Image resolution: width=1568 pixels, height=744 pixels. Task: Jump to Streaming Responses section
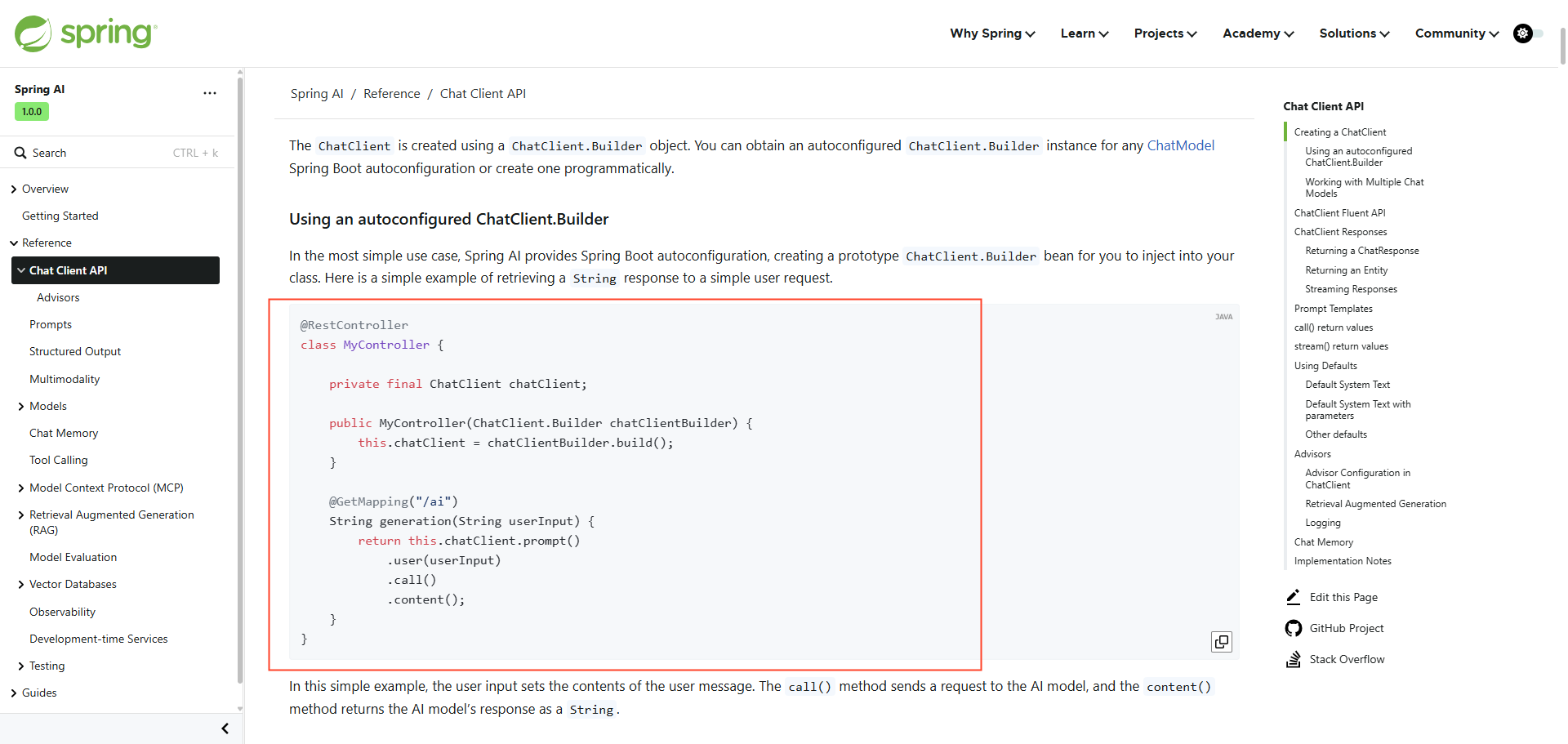click(1352, 289)
